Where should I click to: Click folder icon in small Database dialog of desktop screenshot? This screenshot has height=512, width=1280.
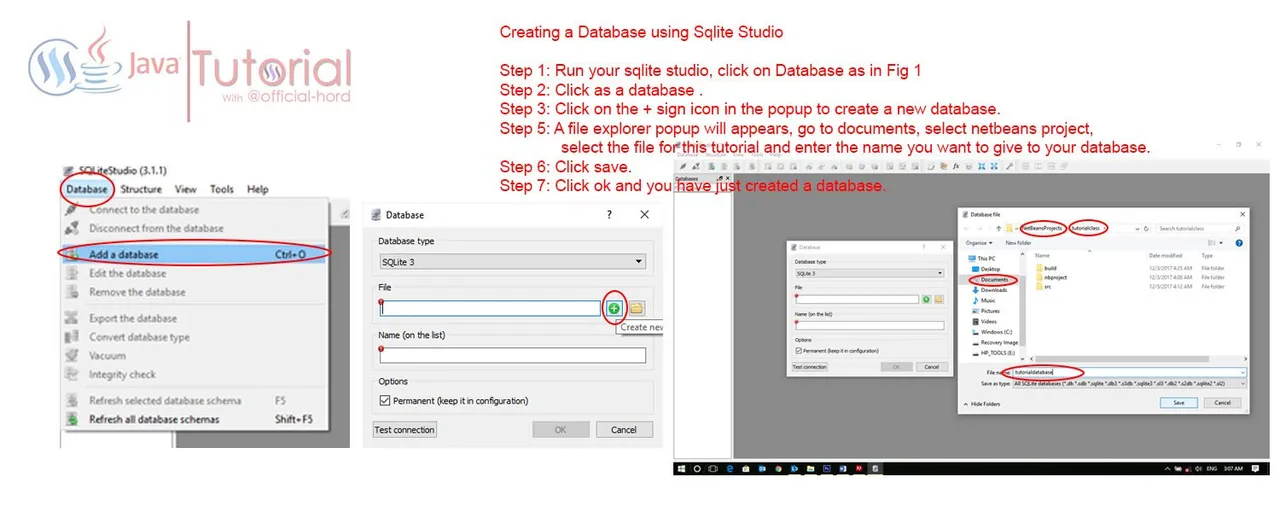tap(939, 299)
